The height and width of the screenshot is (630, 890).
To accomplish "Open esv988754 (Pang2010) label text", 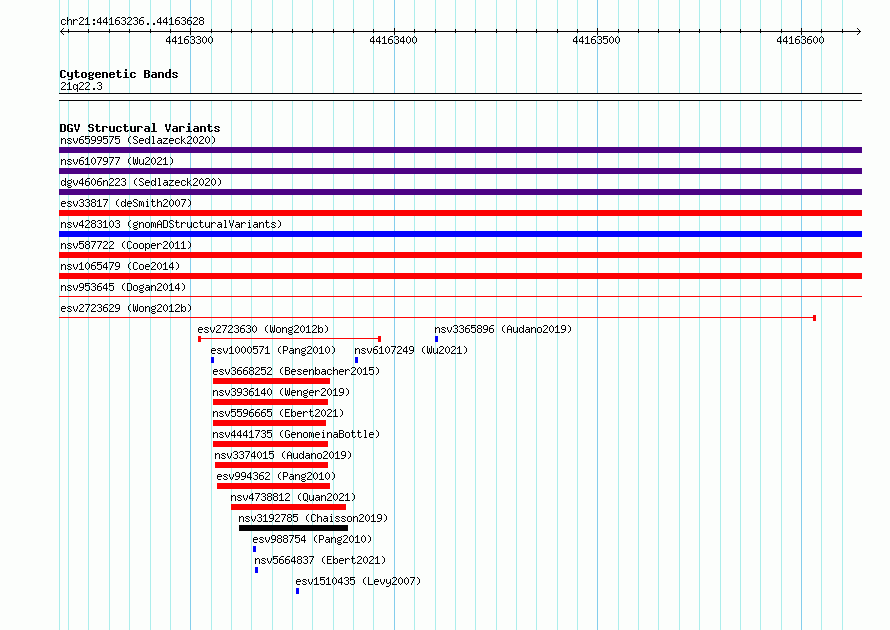I will click(312, 539).
